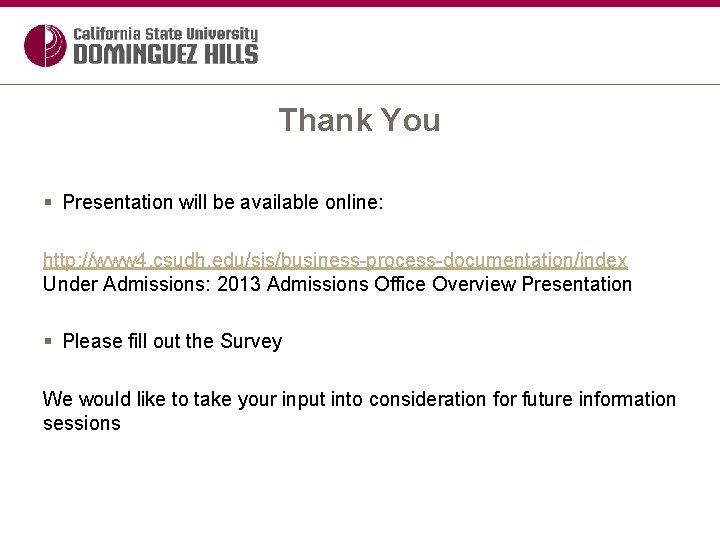Click the 'California State University' text in header
720x540 pixels.
(165, 34)
